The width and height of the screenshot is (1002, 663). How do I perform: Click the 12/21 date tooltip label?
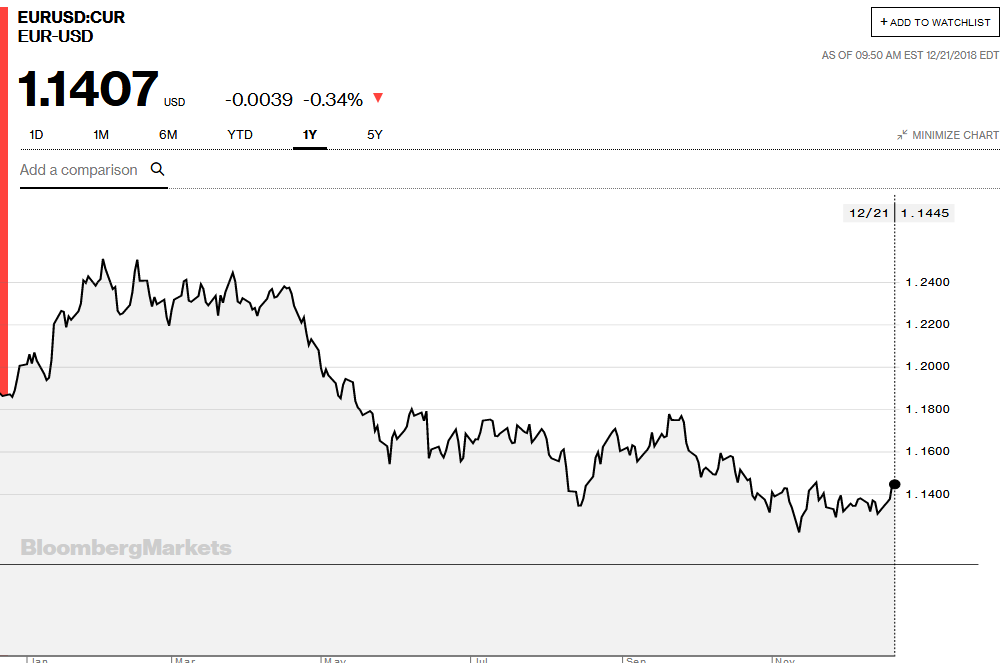click(x=867, y=213)
